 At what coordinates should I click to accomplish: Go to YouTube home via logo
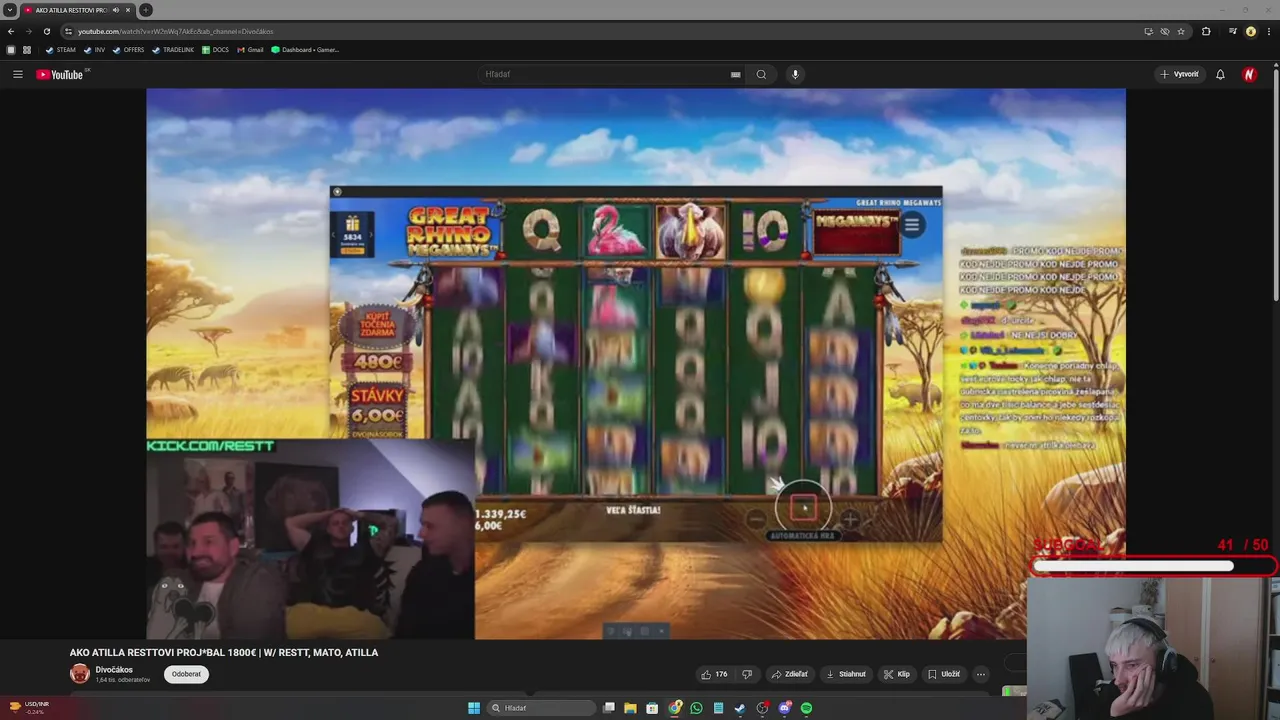click(x=60, y=74)
